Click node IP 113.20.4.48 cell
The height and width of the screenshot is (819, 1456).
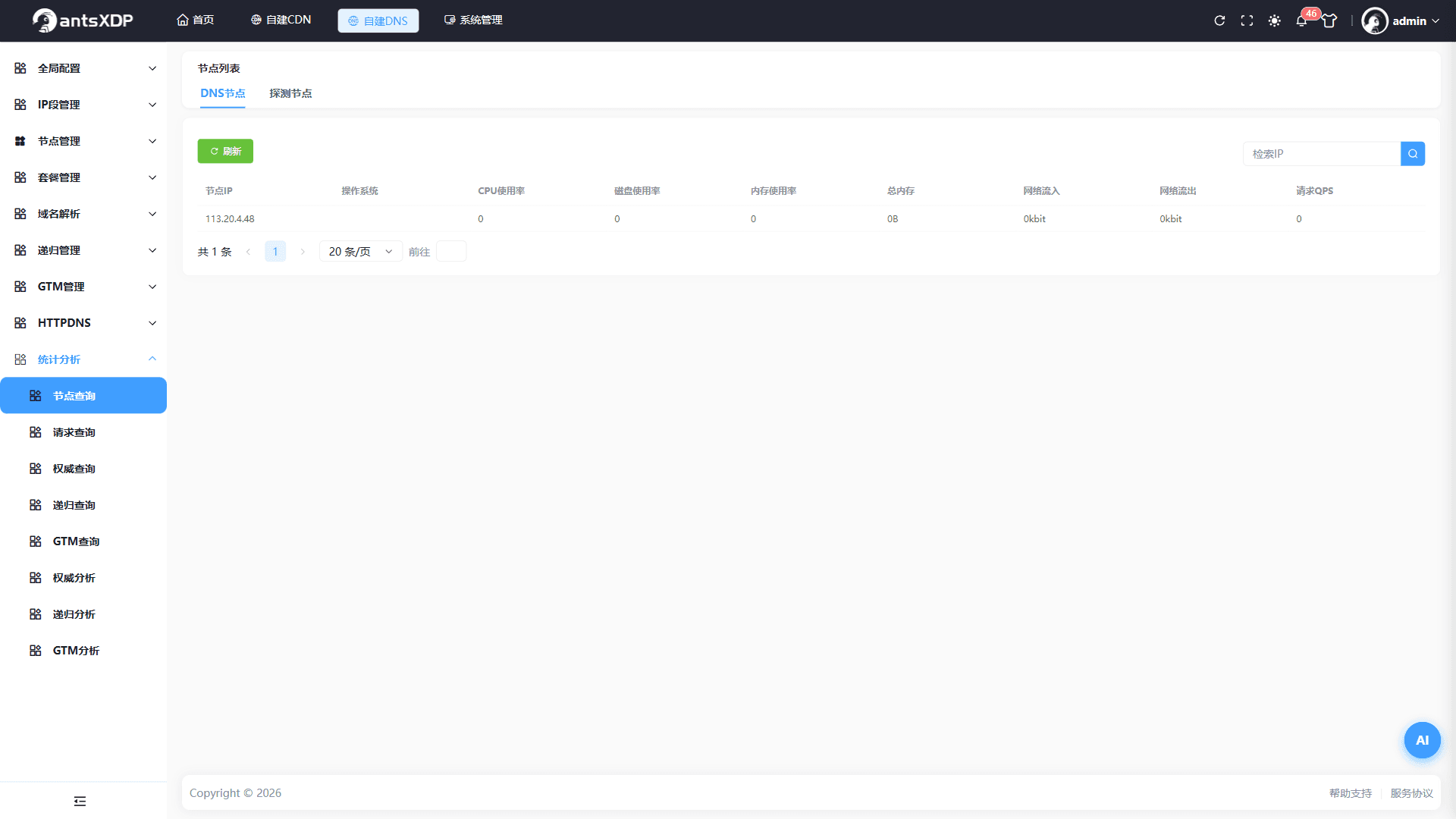click(230, 219)
